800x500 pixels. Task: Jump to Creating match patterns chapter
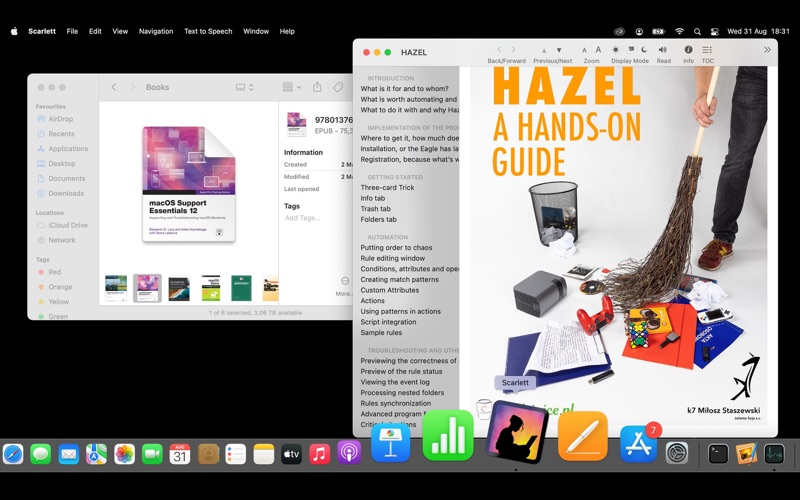(x=399, y=280)
